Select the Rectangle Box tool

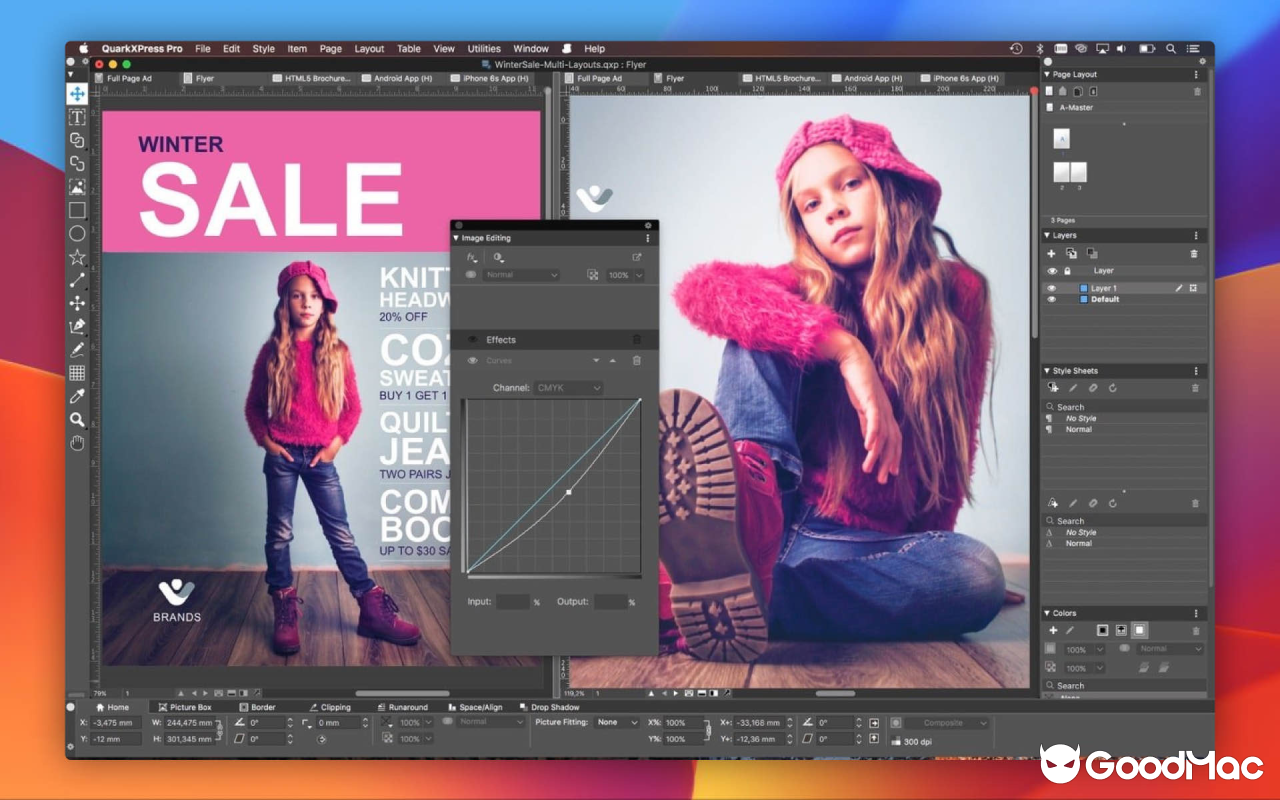(x=77, y=210)
